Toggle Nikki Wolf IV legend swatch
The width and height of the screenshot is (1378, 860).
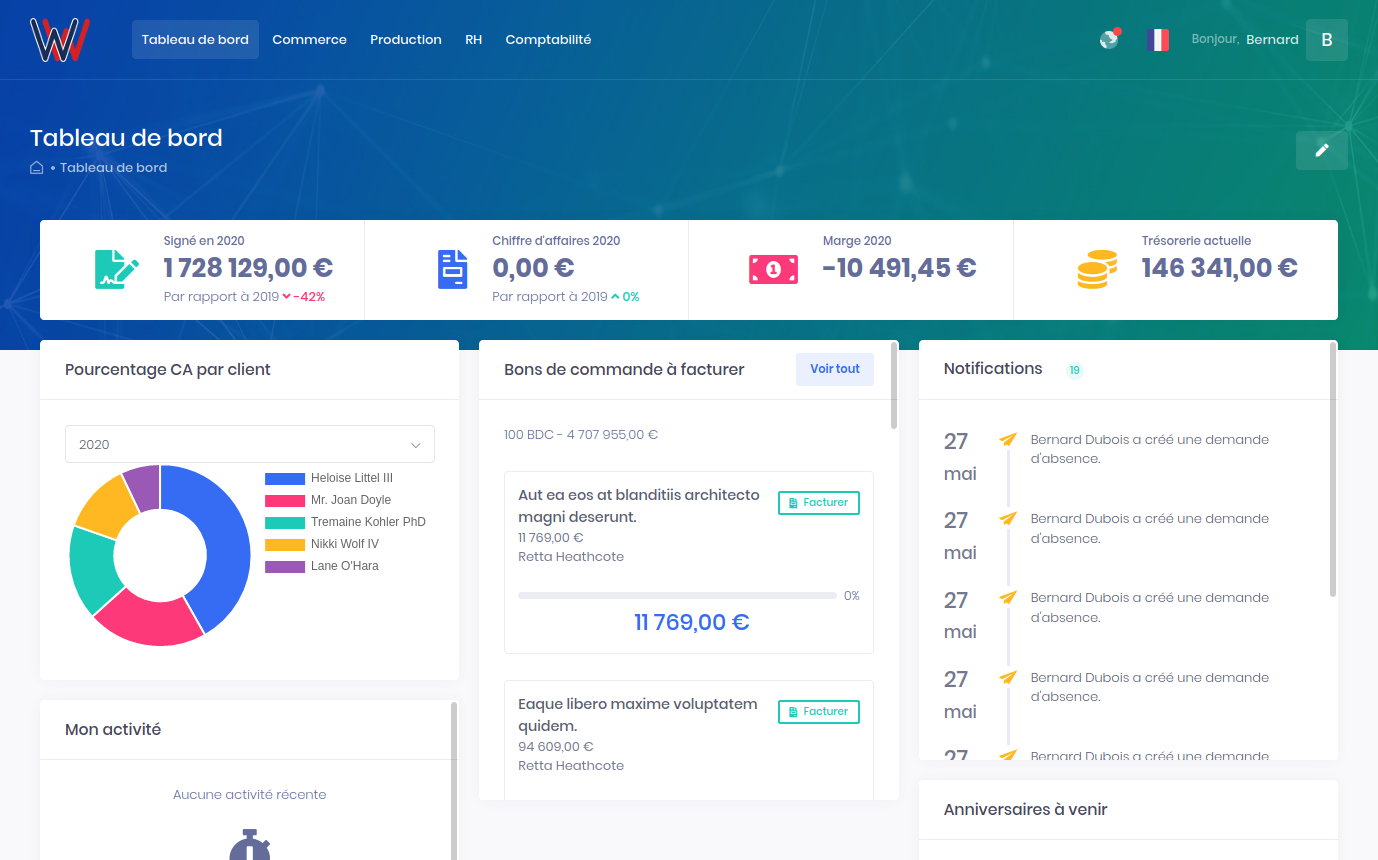coord(285,544)
